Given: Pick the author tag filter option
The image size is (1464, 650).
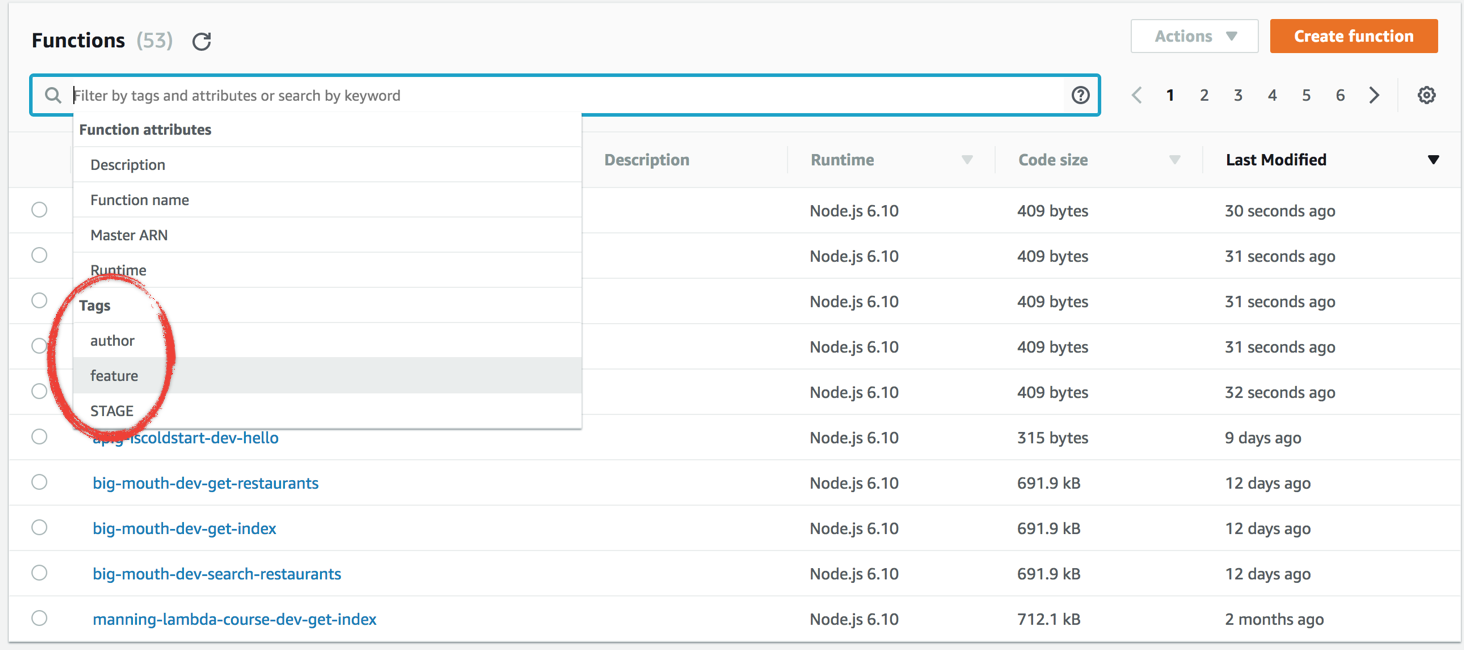Looking at the screenshot, I should point(112,341).
